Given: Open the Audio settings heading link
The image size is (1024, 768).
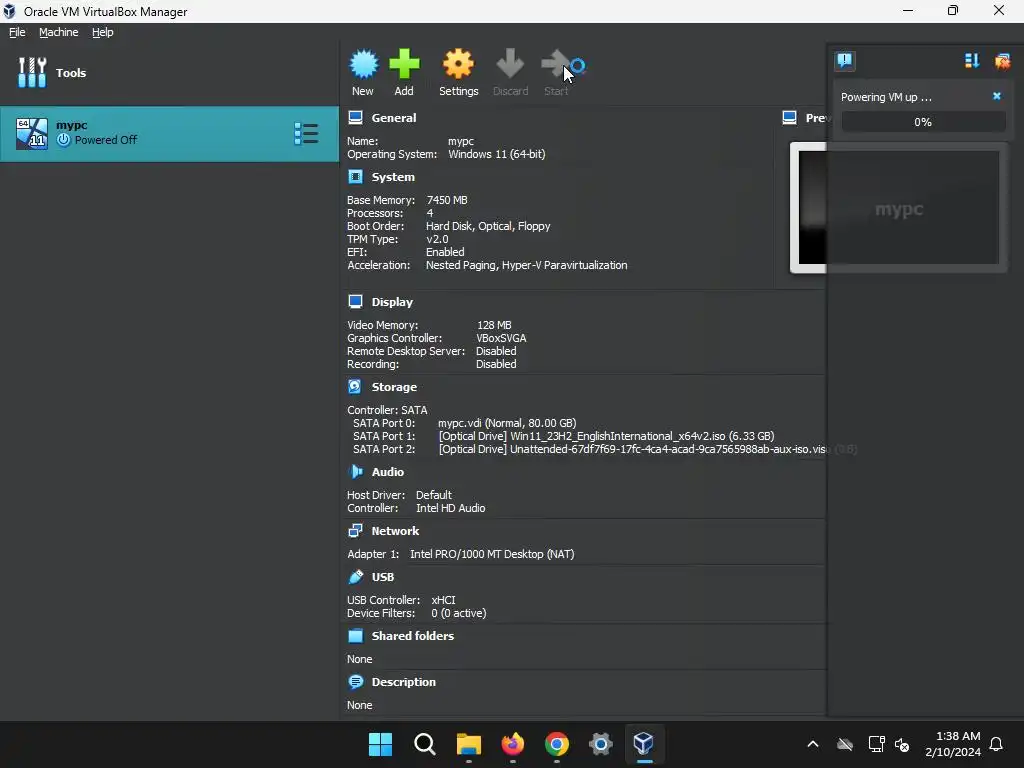Looking at the screenshot, I should pos(388,472).
